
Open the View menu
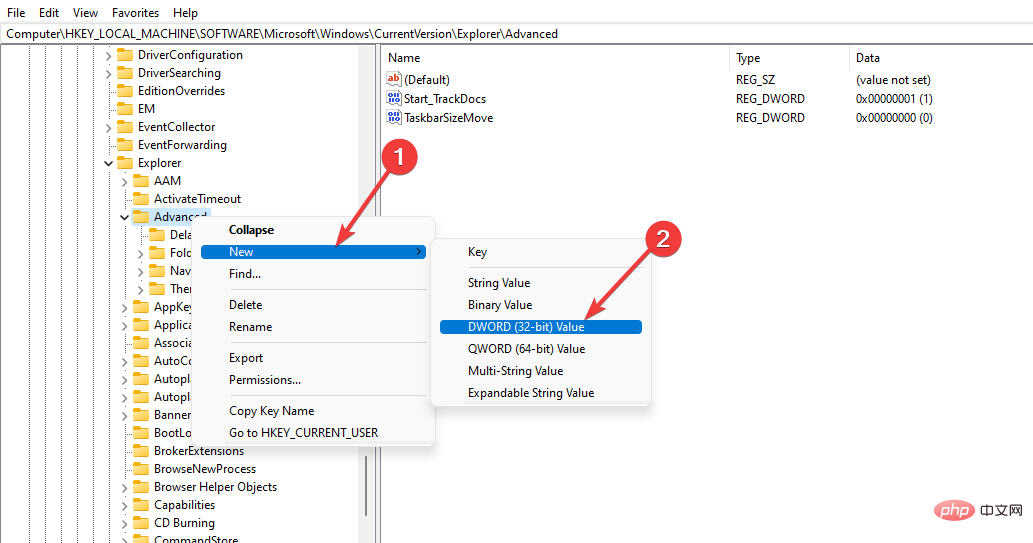click(x=86, y=13)
